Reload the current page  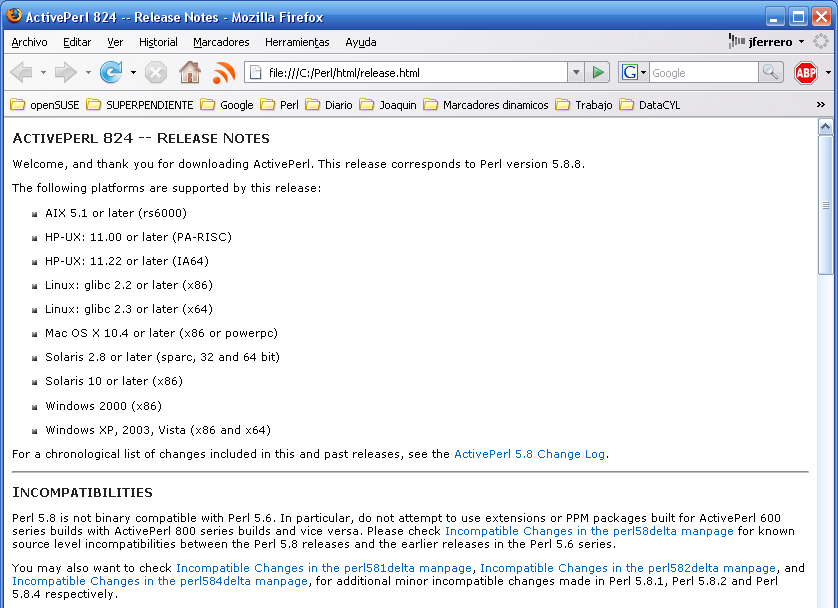point(111,72)
